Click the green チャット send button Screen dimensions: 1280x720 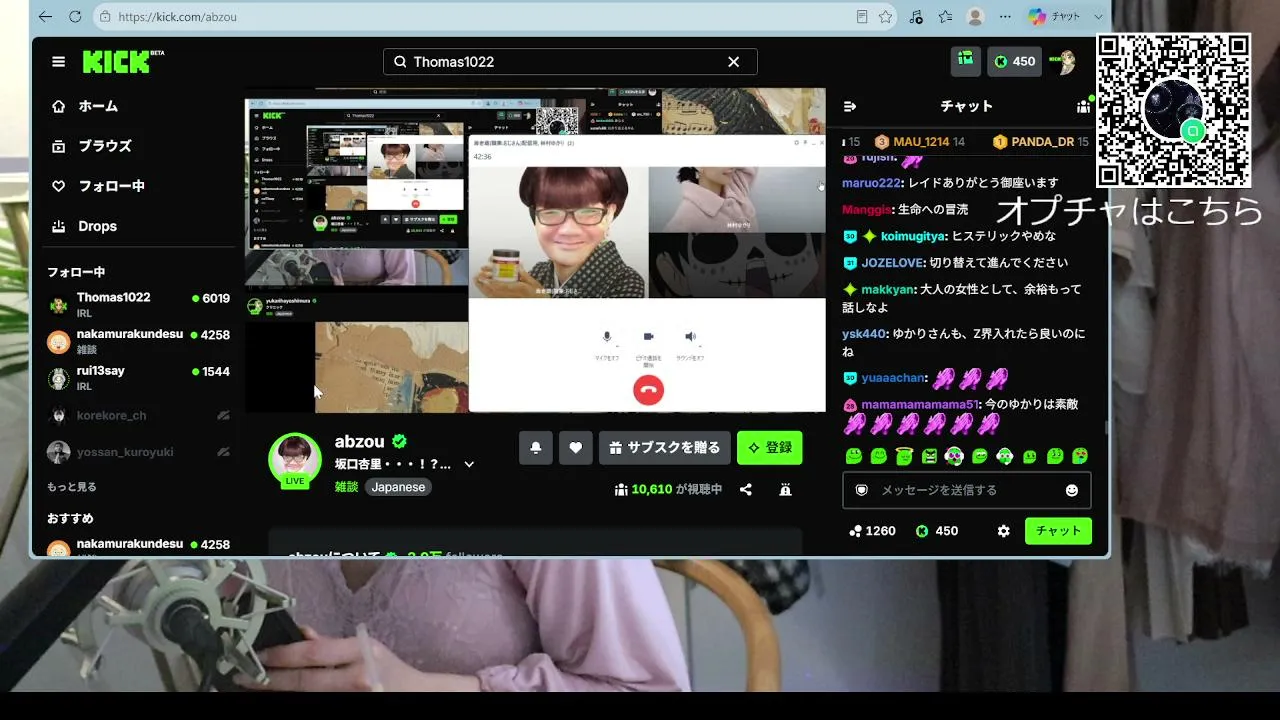pos(1058,531)
